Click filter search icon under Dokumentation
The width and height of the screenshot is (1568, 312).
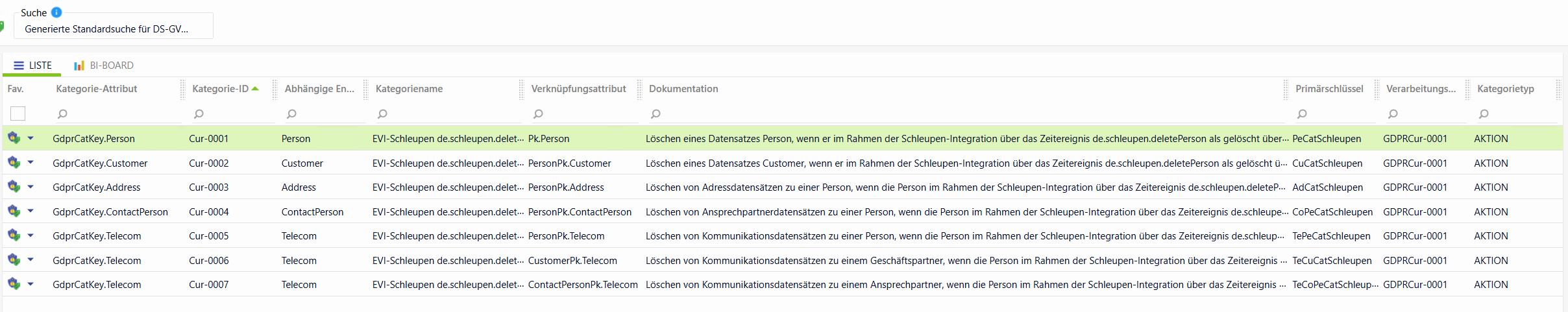coord(655,114)
